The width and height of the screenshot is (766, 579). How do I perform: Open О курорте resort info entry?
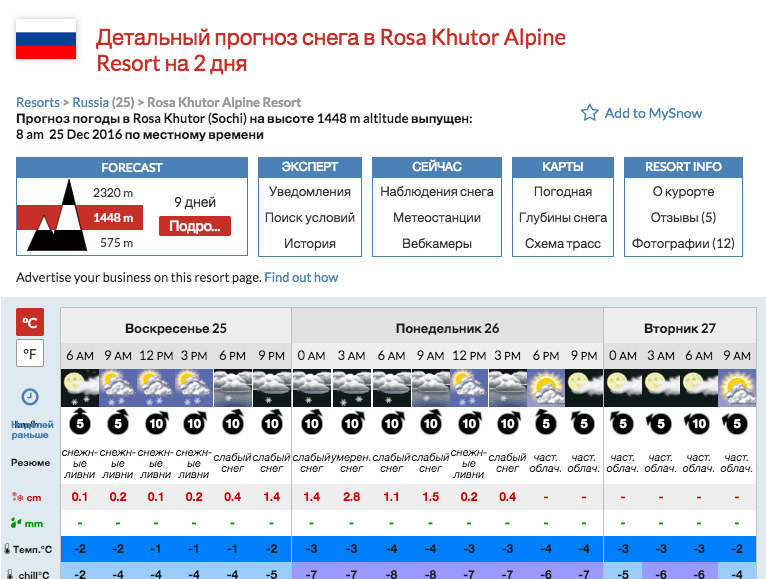pos(683,192)
